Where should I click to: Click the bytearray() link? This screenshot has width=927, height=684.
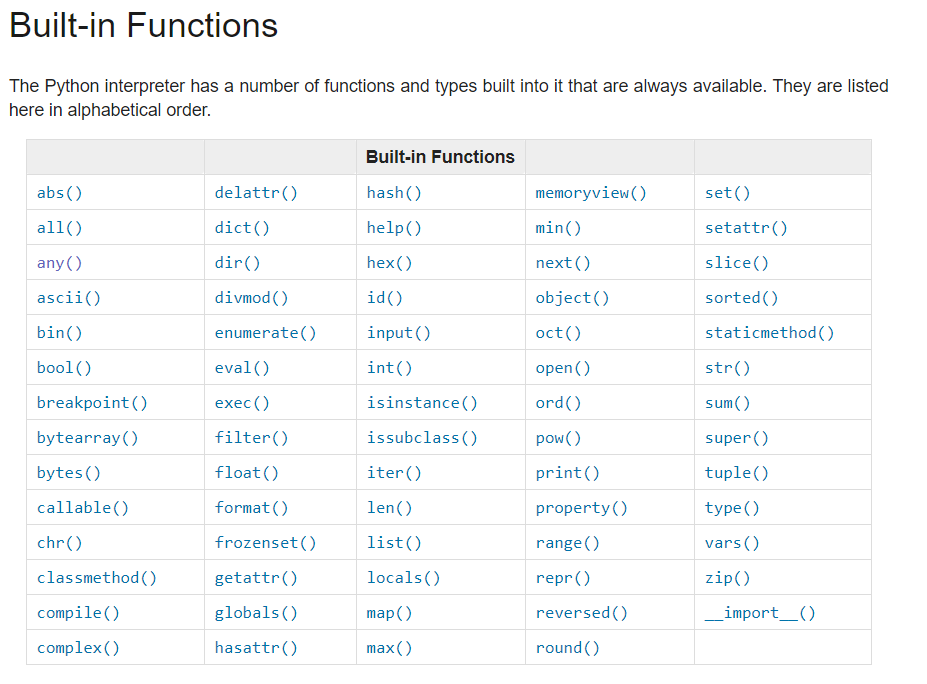[87, 438]
